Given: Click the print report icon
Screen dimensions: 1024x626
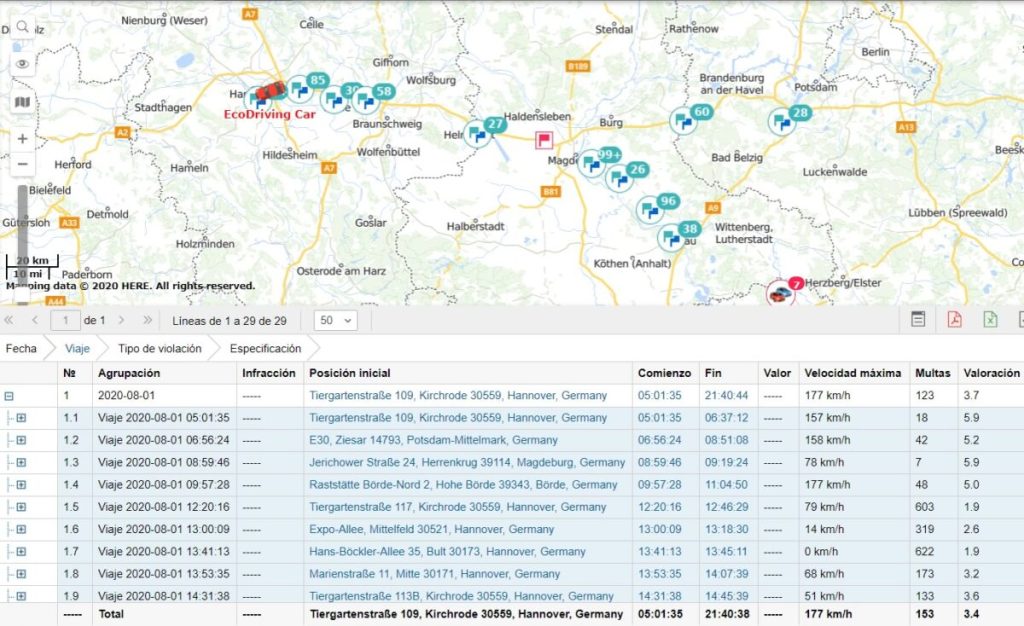Looking at the screenshot, I should tap(917, 320).
